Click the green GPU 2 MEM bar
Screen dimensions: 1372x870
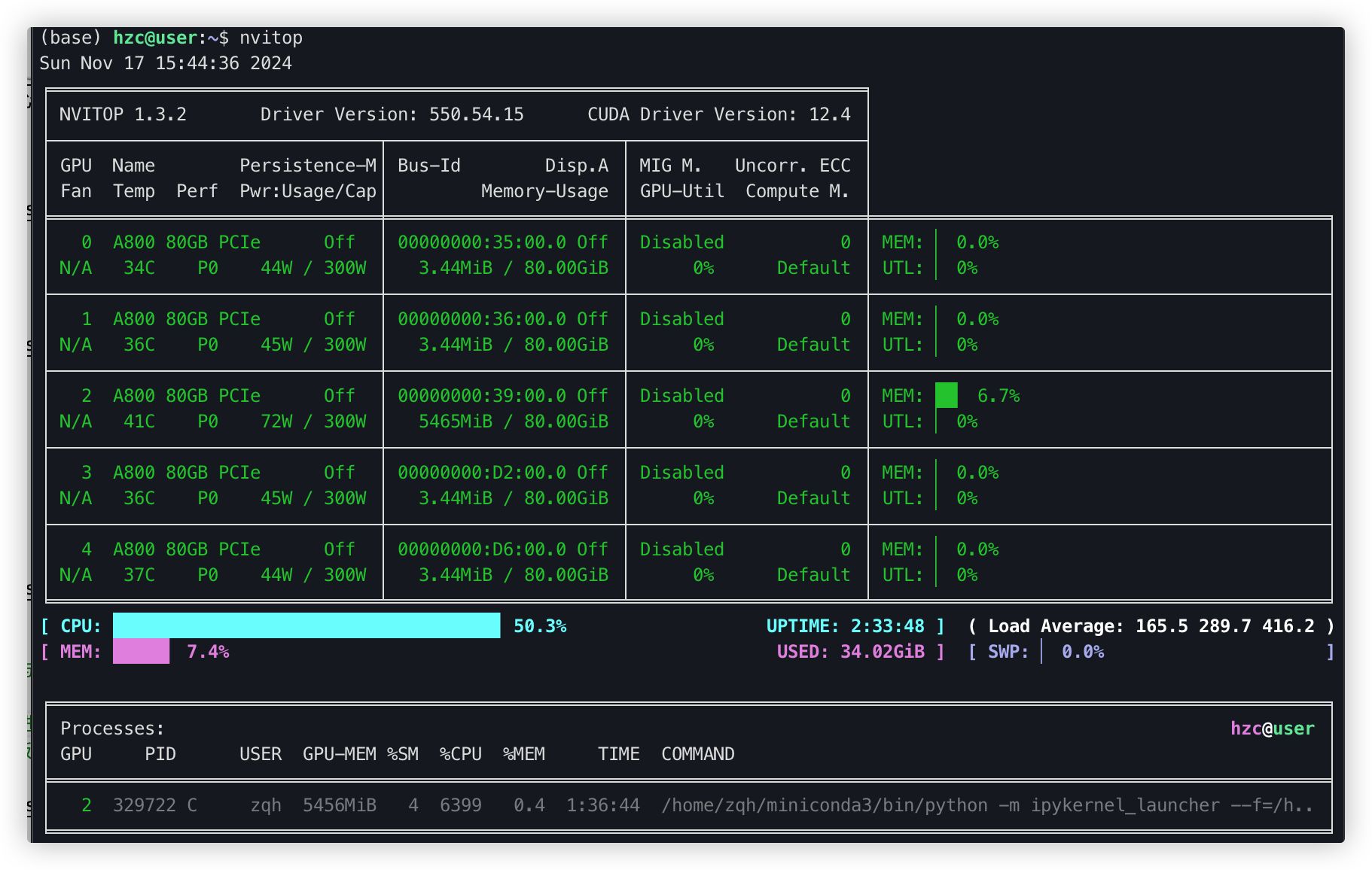click(947, 395)
